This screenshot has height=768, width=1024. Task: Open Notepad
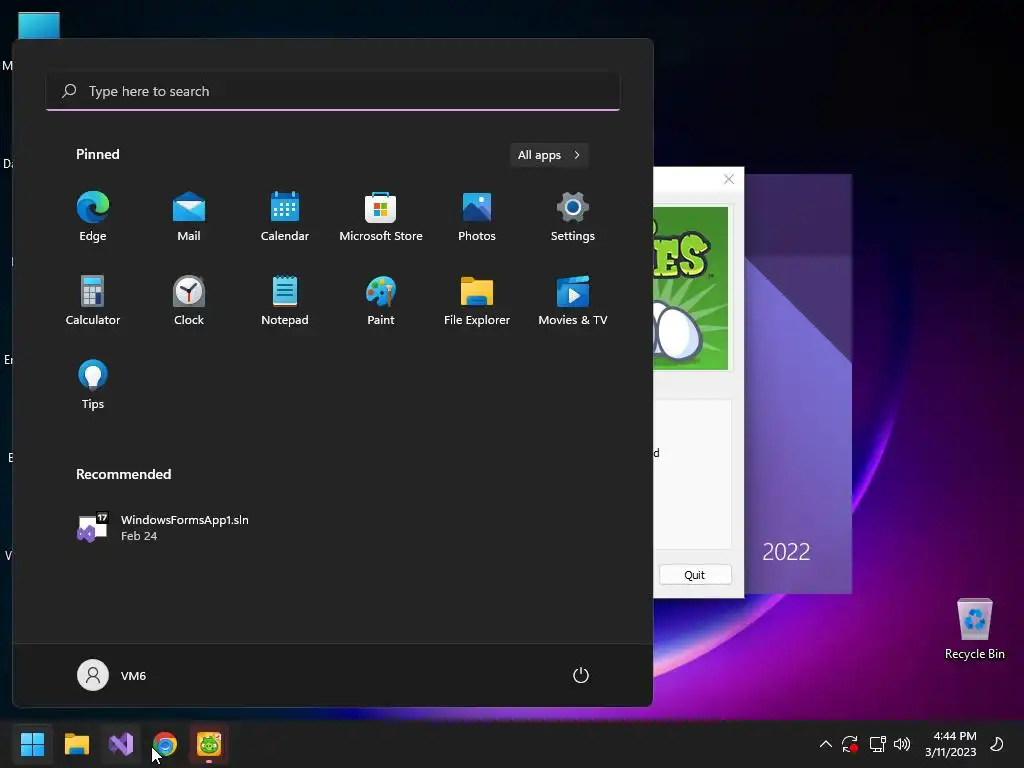point(285,300)
